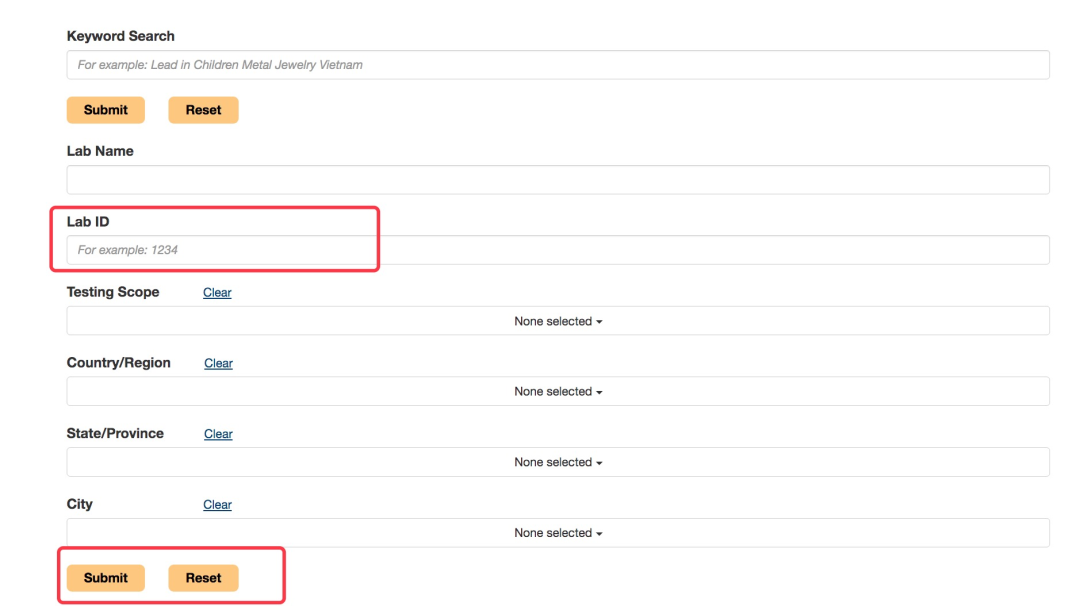Clear the Testing Scope selection
Screen dimensions: 1080x606
coord(217,293)
